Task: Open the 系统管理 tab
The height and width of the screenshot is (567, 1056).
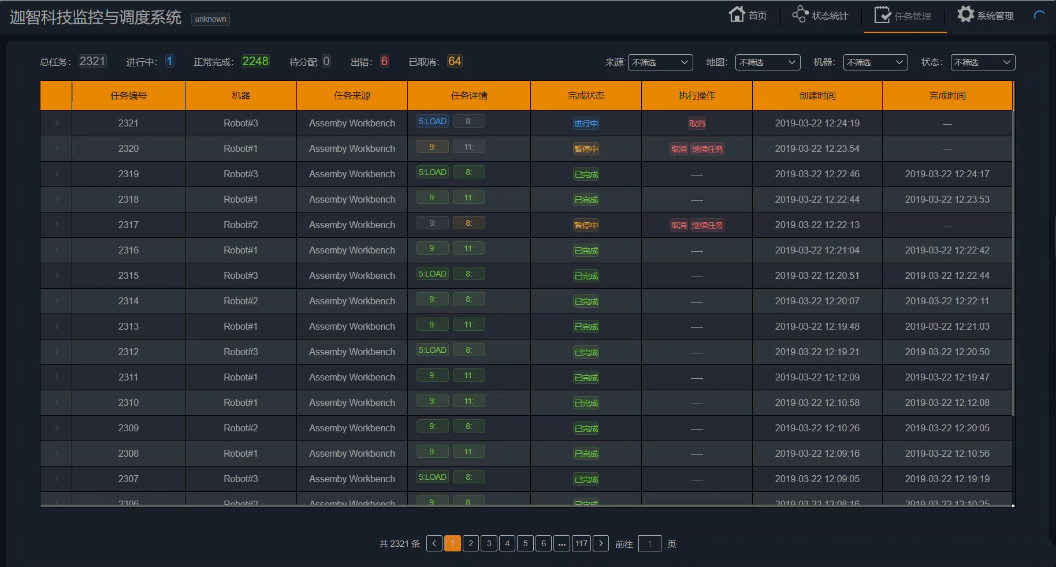Action: point(994,16)
